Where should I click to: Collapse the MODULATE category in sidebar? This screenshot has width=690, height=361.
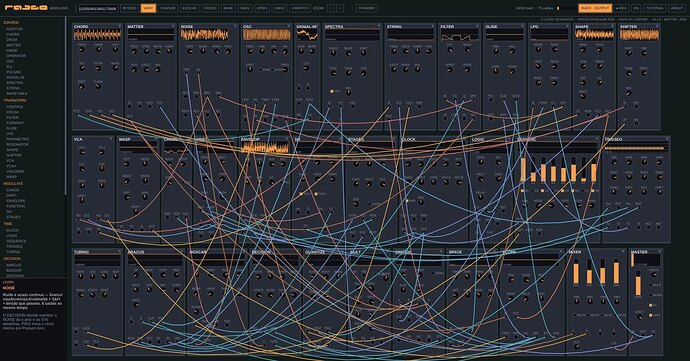tap(13, 184)
